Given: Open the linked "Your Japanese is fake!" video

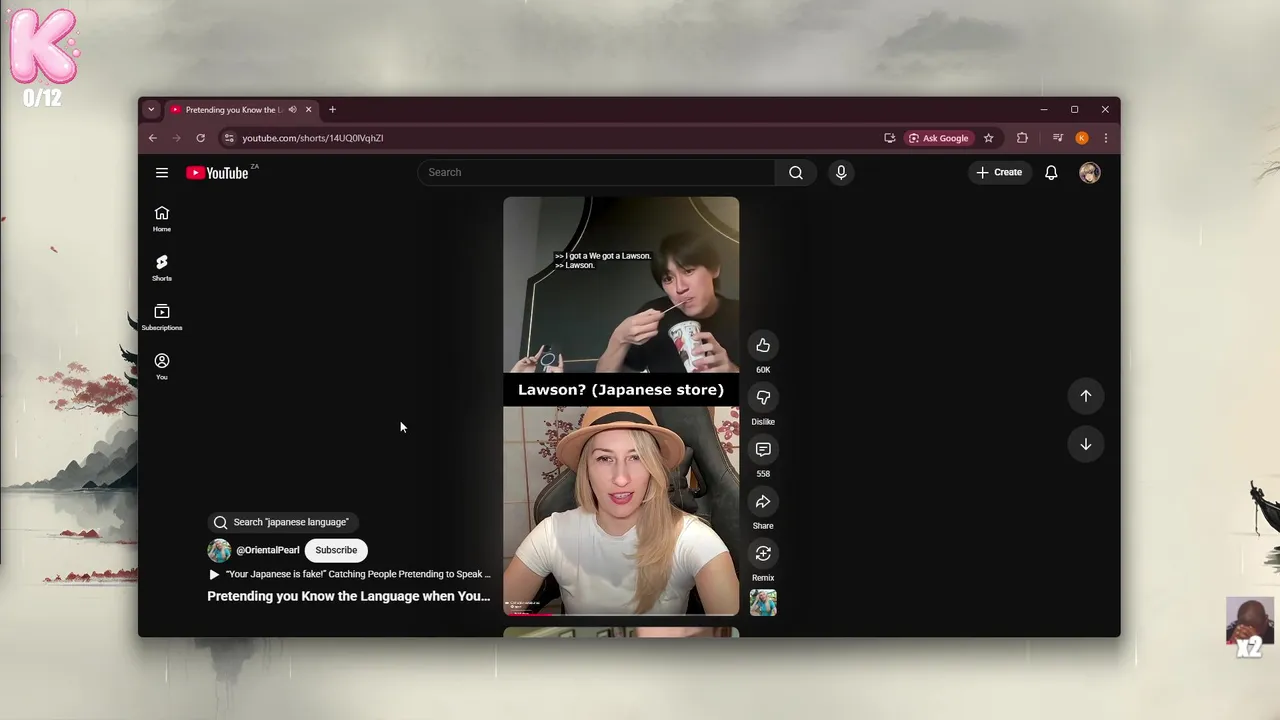Looking at the screenshot, I should click(349, 575).
